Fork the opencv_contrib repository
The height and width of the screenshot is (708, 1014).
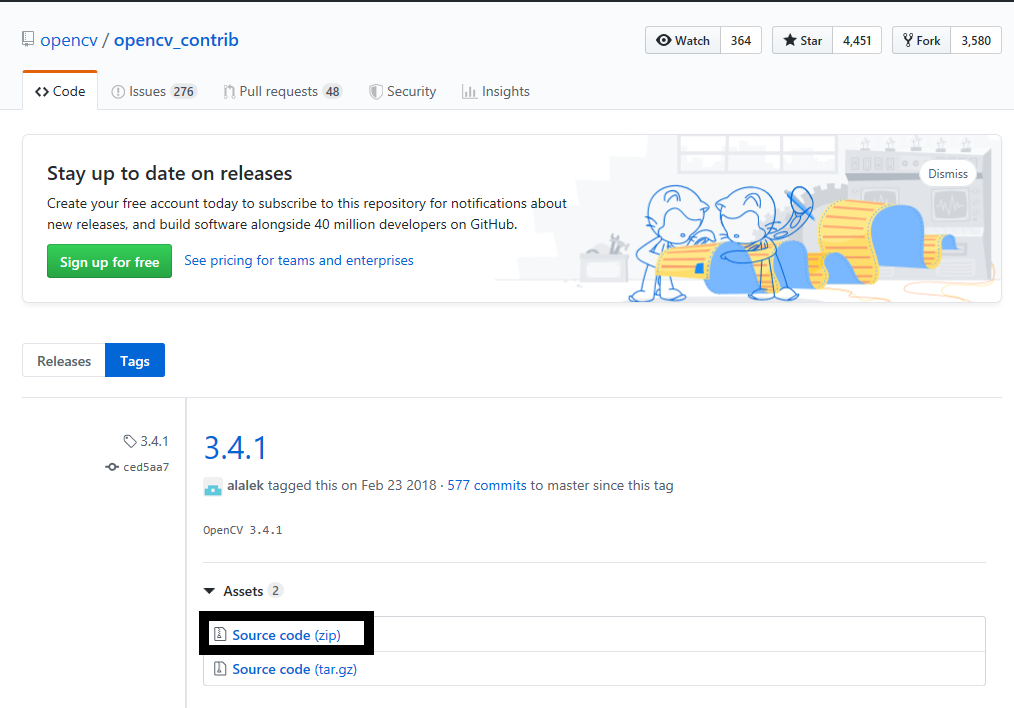pyautogui.click(x=922, y=40)
